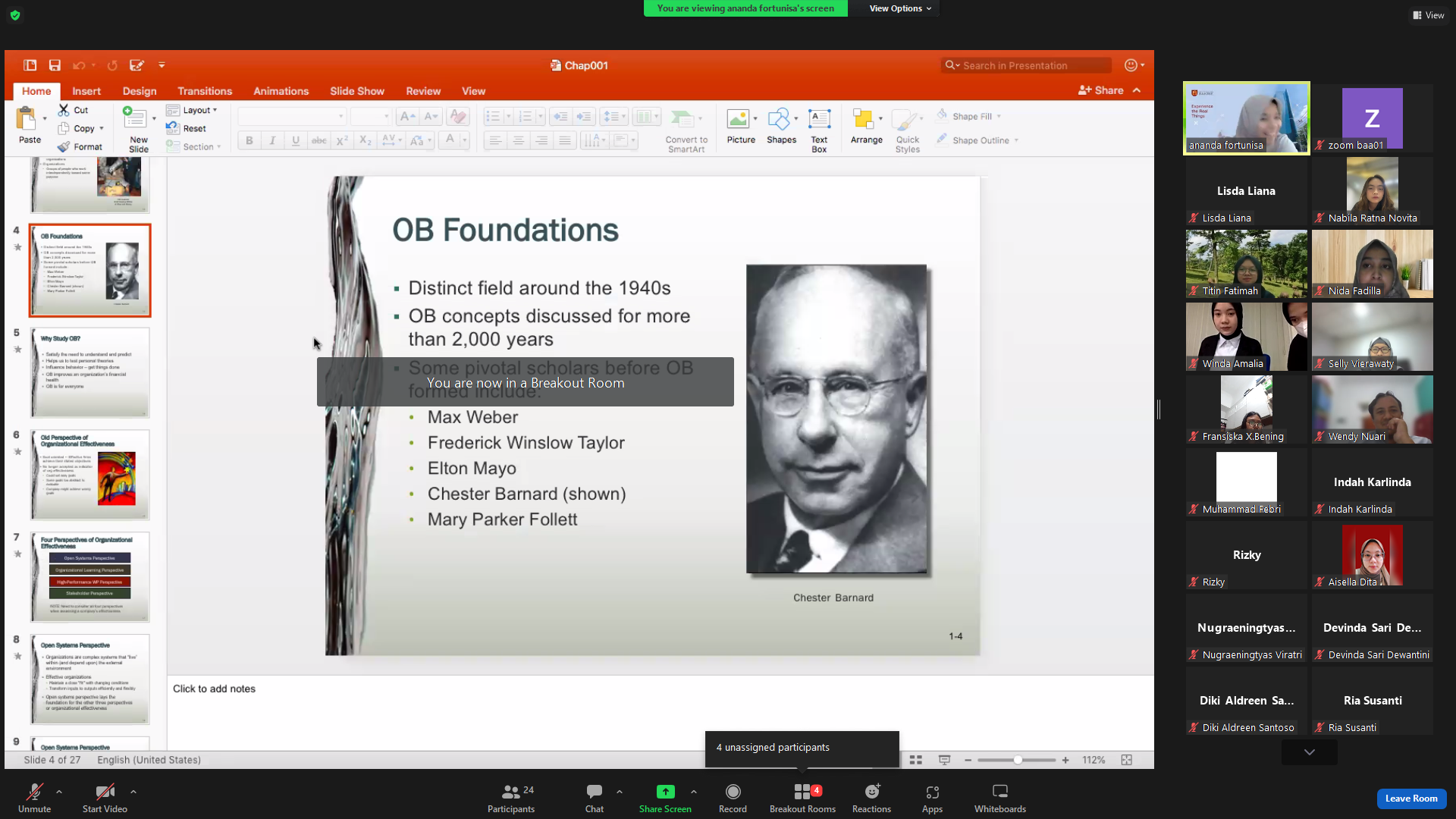Unmute the microphone
The width and height of the screenshot is (1456, 819).
34,799
